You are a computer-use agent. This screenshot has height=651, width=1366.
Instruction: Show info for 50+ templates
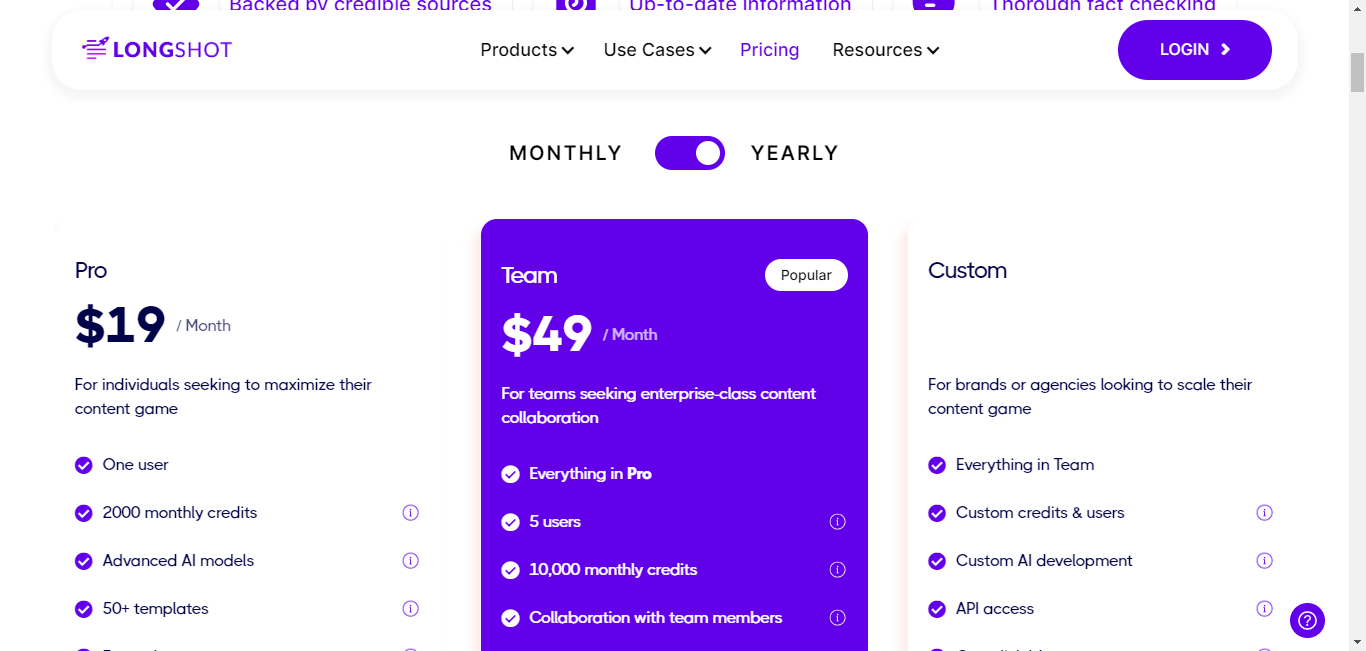410,609
